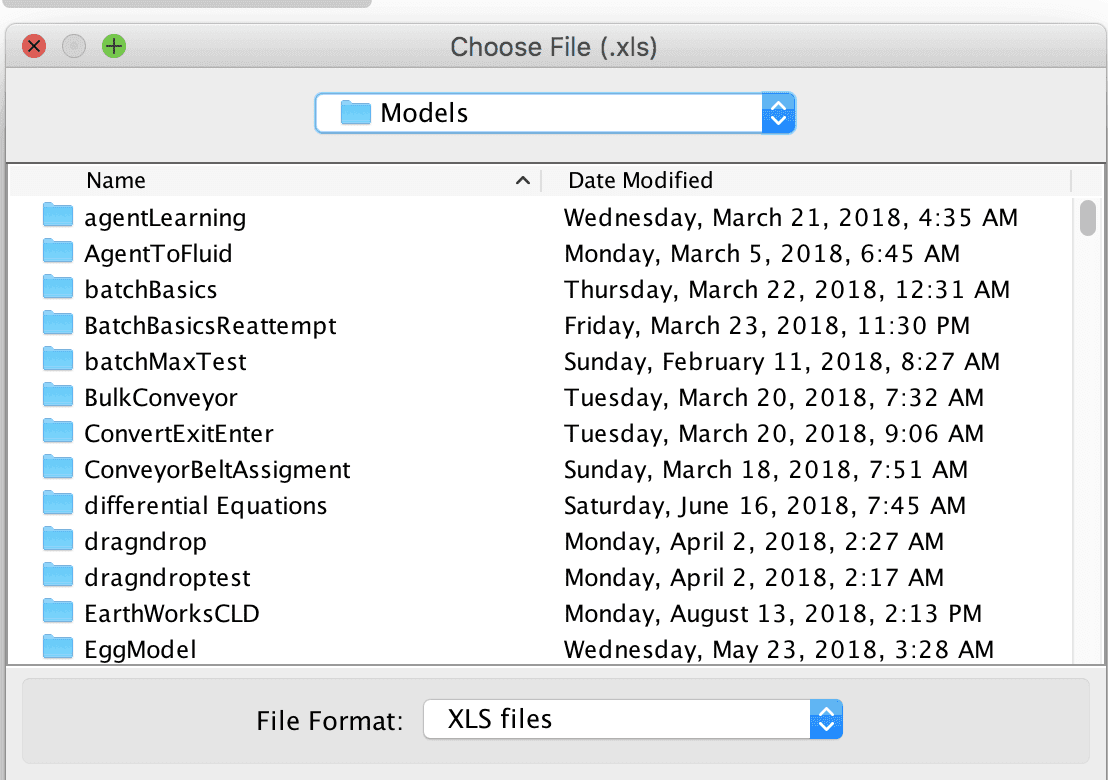Select the ConvertExitEnter folder icon
The image size is (1108, 780).
59,433
